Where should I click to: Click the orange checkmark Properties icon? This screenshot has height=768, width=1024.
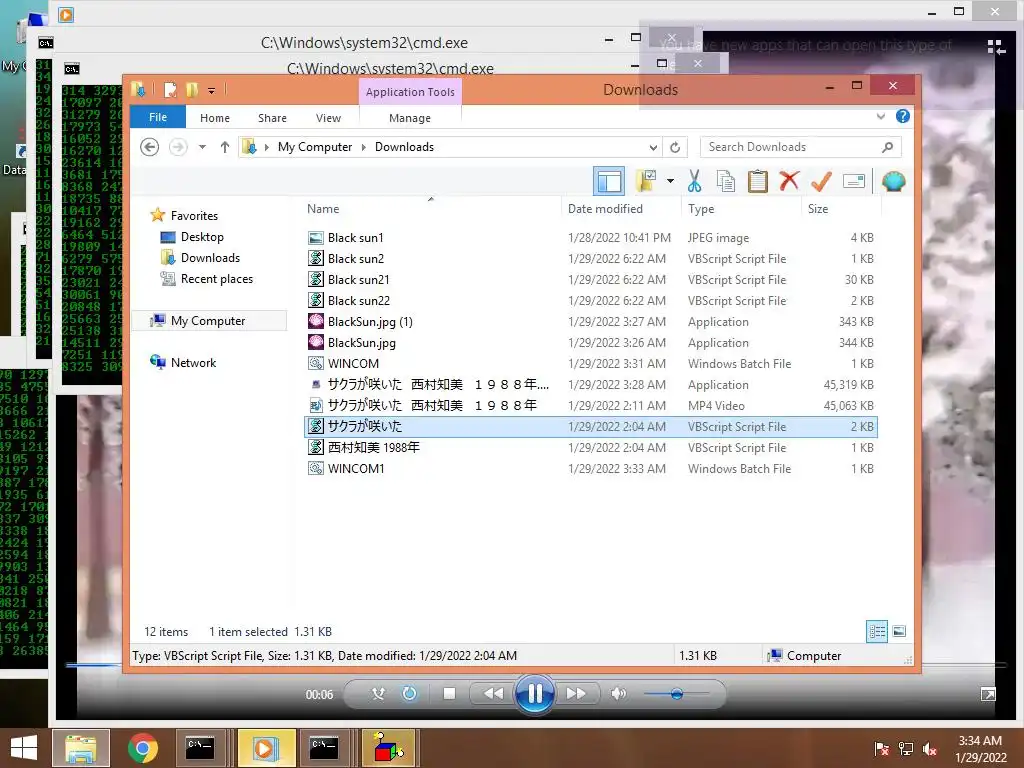[x=821, y=181]
